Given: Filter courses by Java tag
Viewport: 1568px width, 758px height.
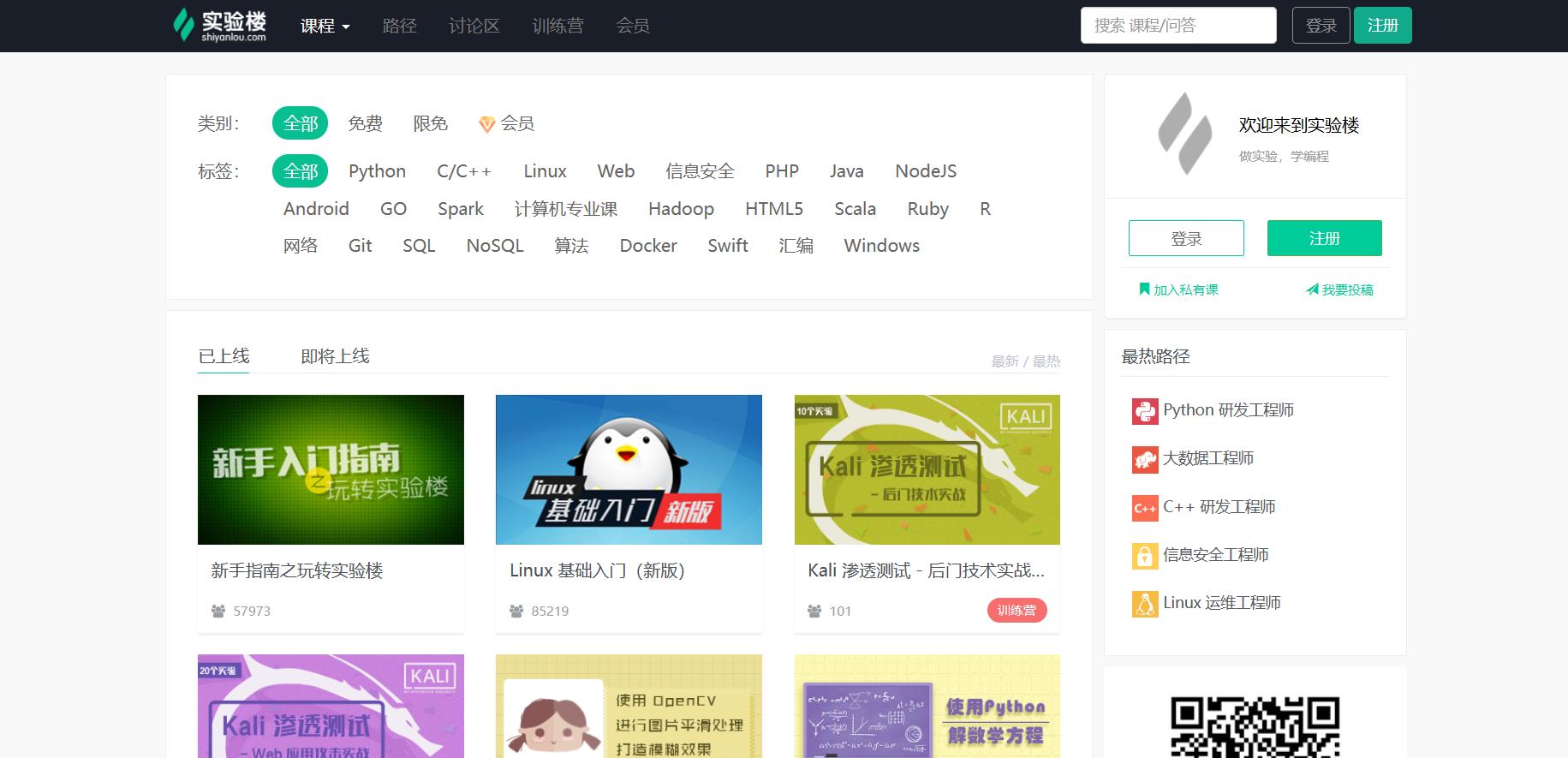Looking at the screenshot, I should click(x=846, y=171).
